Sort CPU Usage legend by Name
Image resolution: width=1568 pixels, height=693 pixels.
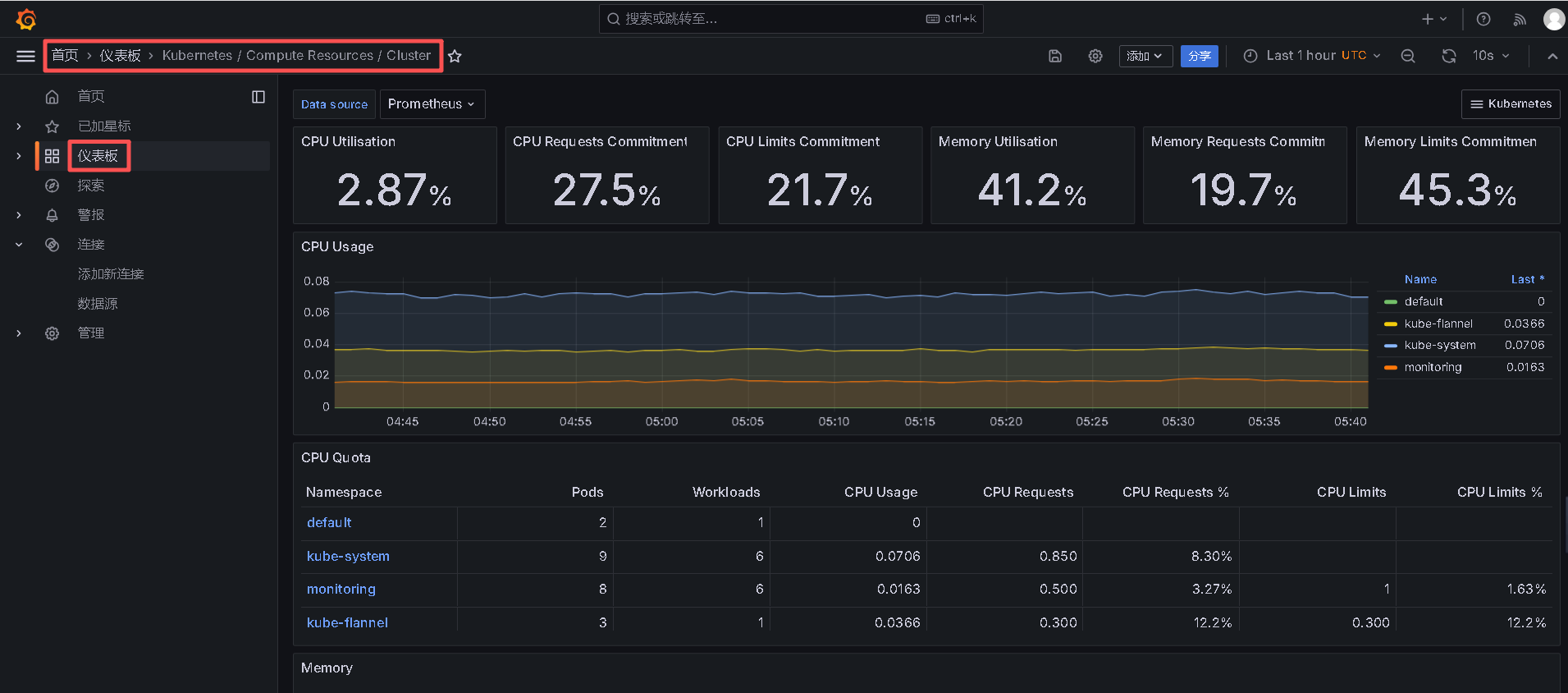(x=1420, y=280)
